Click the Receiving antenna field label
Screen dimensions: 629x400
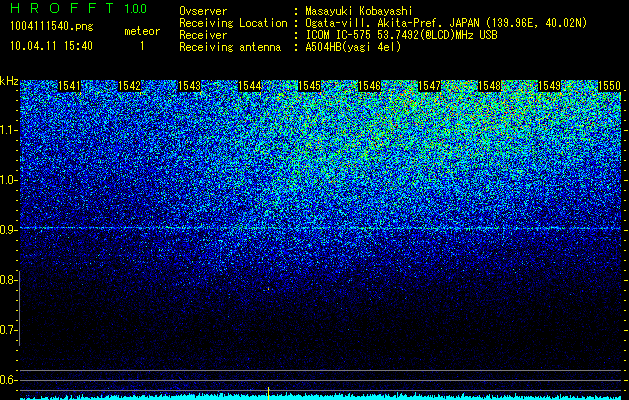[x=230, y=47]
